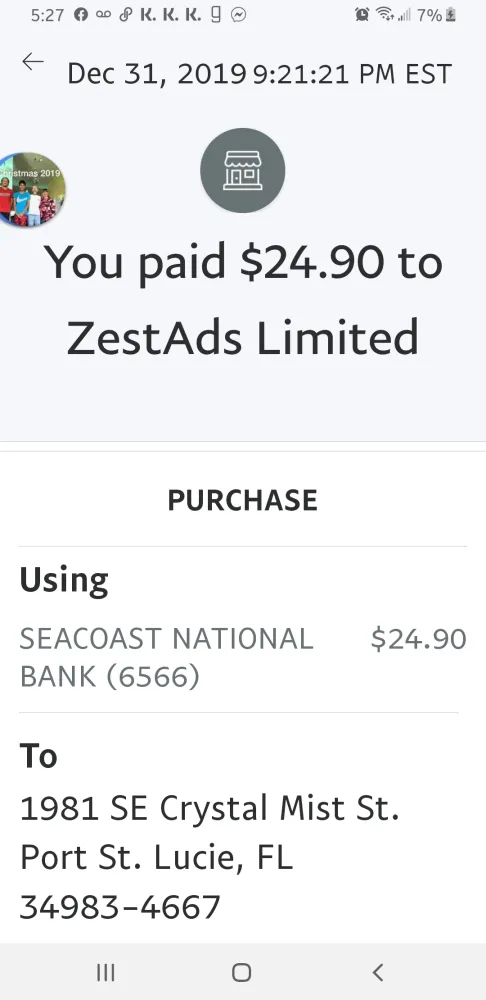Tap the first K. notification icon
This screenshot has height=1000, width=486.
click(147, 15)
